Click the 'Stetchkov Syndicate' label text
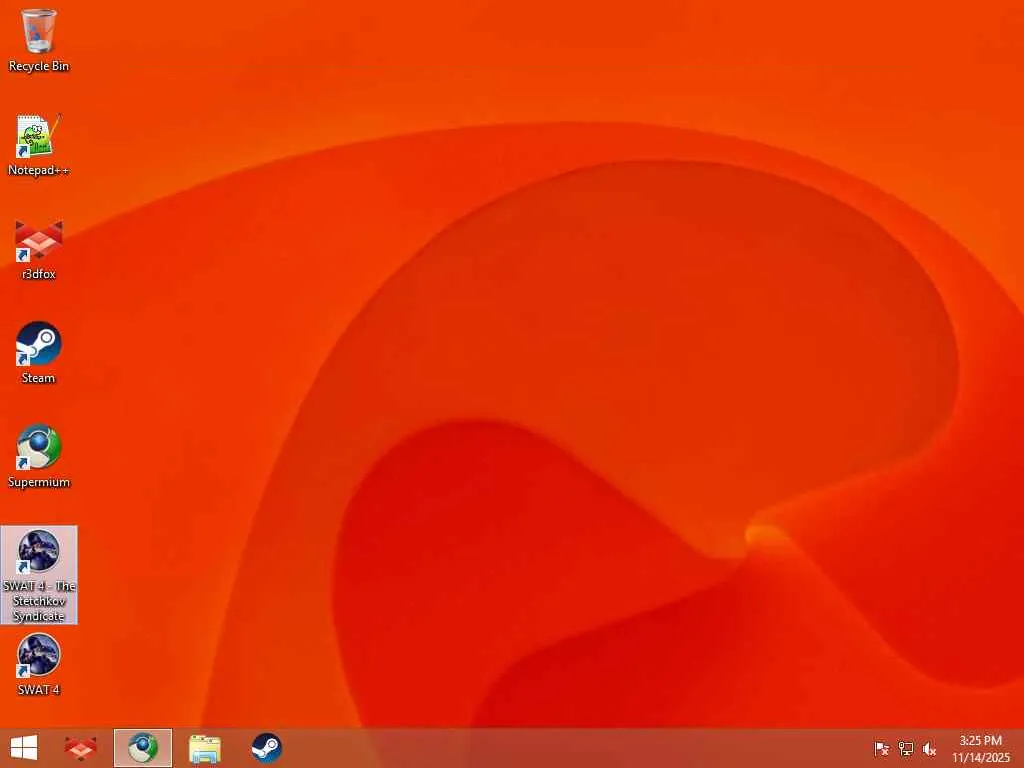 [x=39, y=608]
